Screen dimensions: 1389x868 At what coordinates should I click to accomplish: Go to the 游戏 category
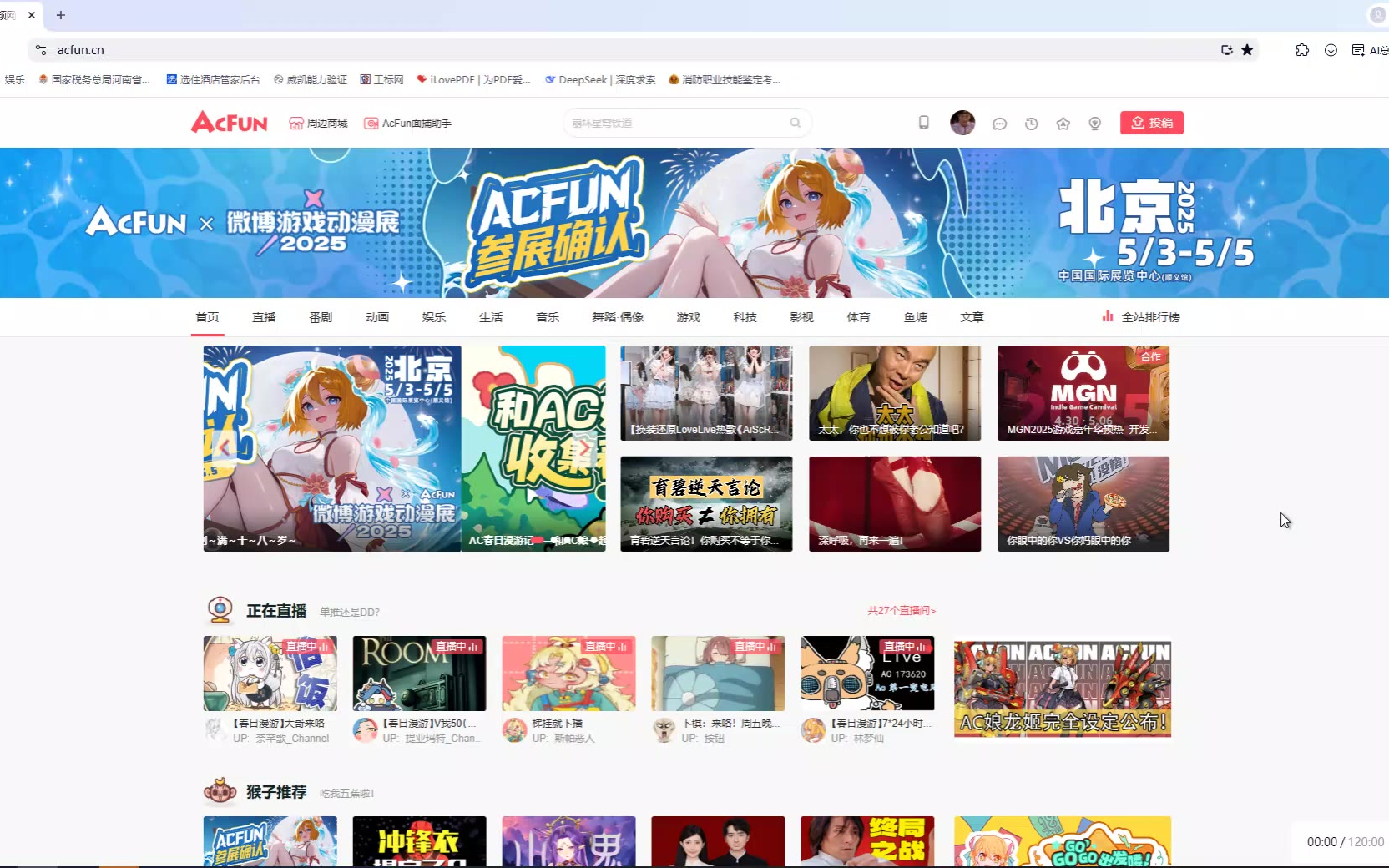tap(689, 317)
